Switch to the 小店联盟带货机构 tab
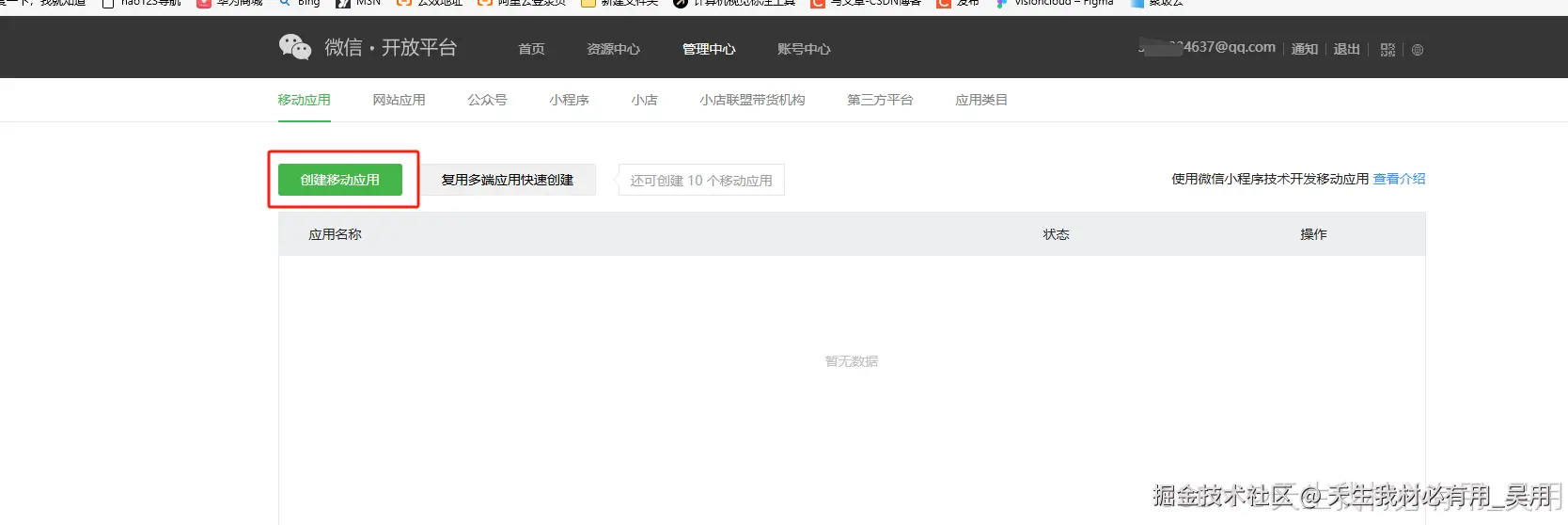Screen dimensions: 1568x525 pyautogui.click(x=752, y=100)
